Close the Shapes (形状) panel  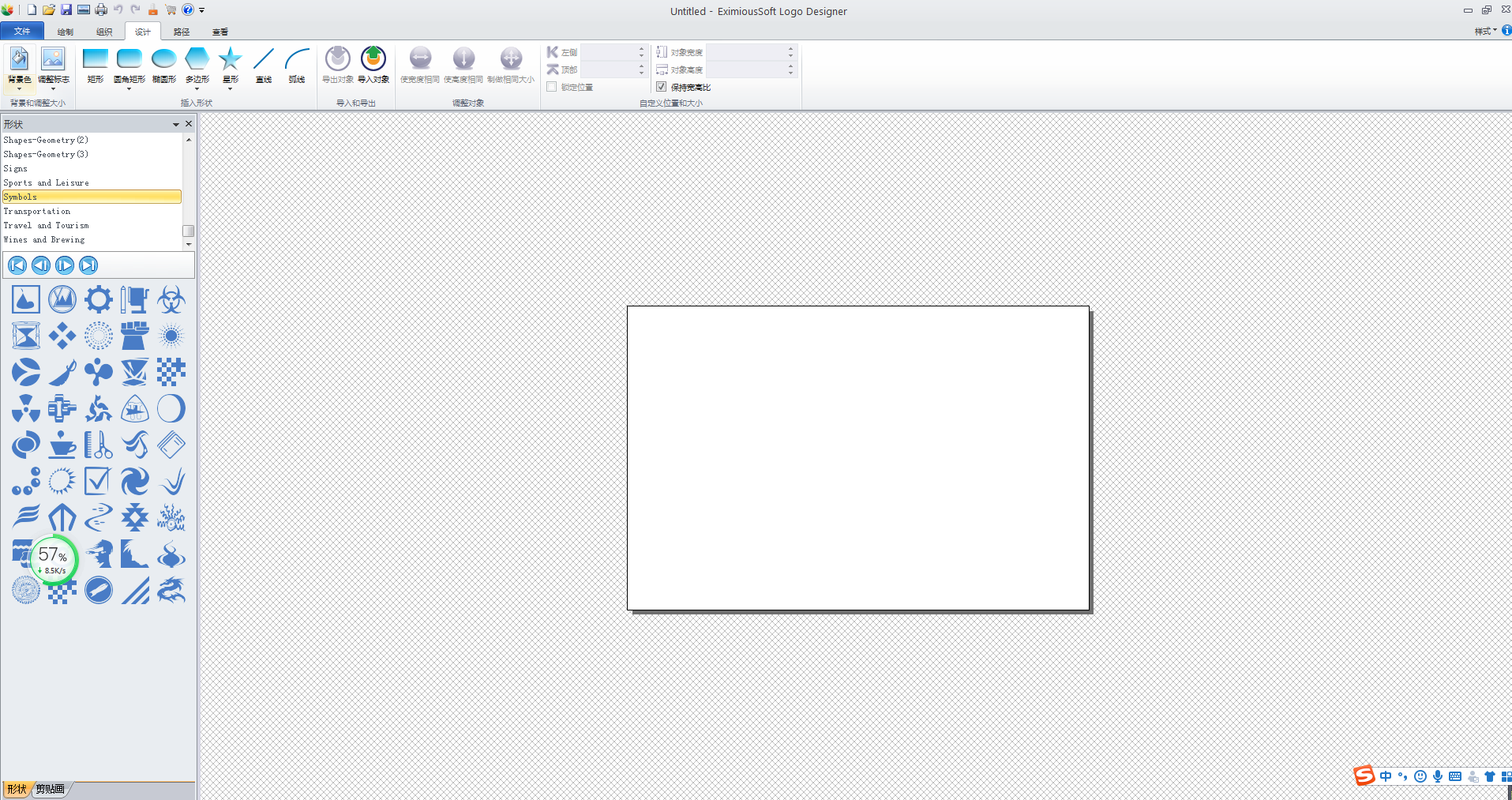[x=189, y=124]
